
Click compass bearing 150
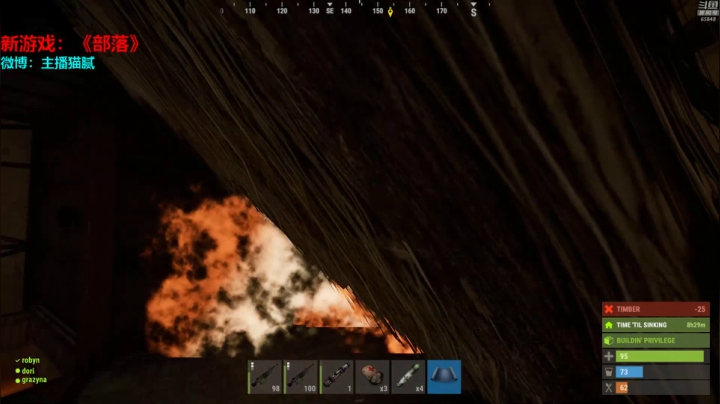point(377,11)
